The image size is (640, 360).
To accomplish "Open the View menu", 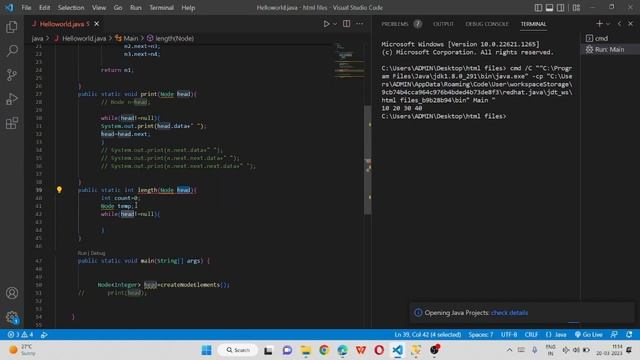I will coord(99,8).
